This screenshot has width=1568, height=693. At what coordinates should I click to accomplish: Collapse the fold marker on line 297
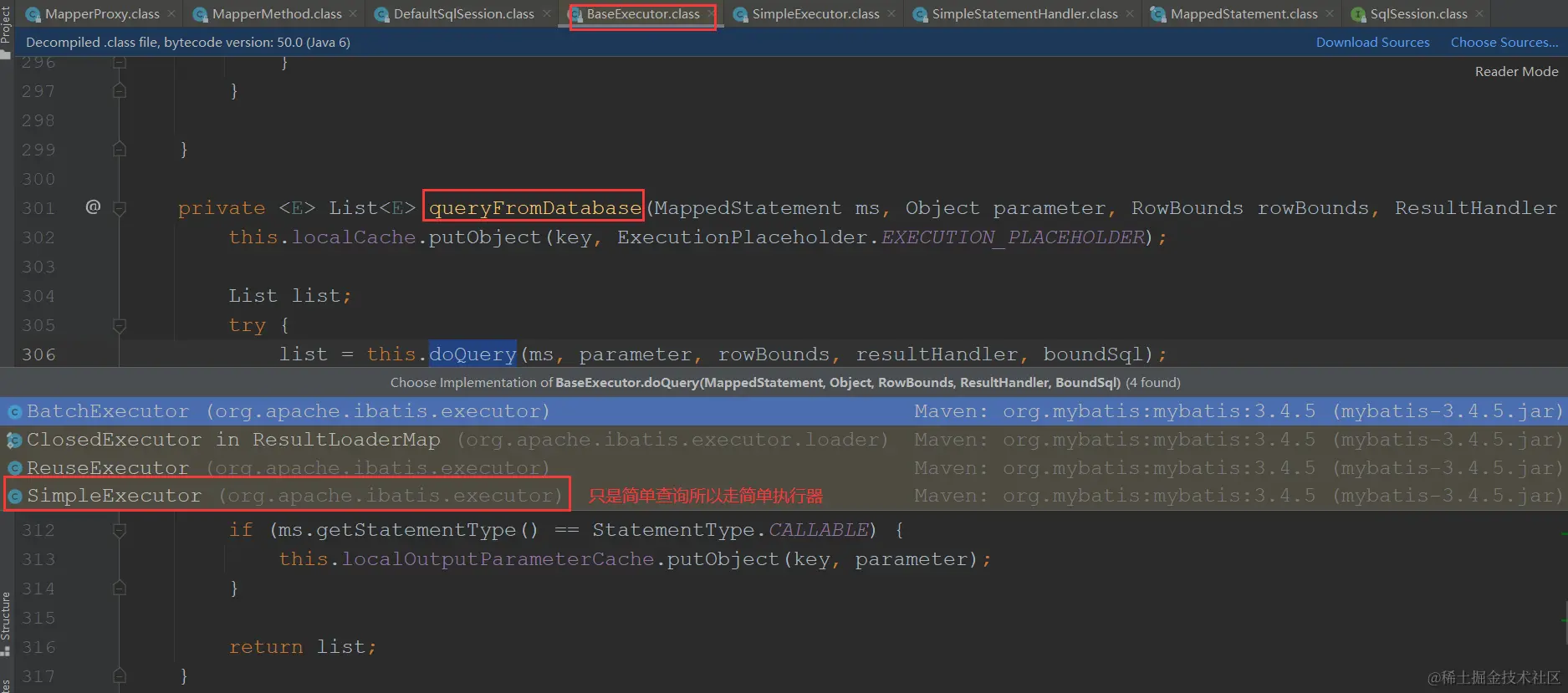pyautogui.click(x=120, y=90)
